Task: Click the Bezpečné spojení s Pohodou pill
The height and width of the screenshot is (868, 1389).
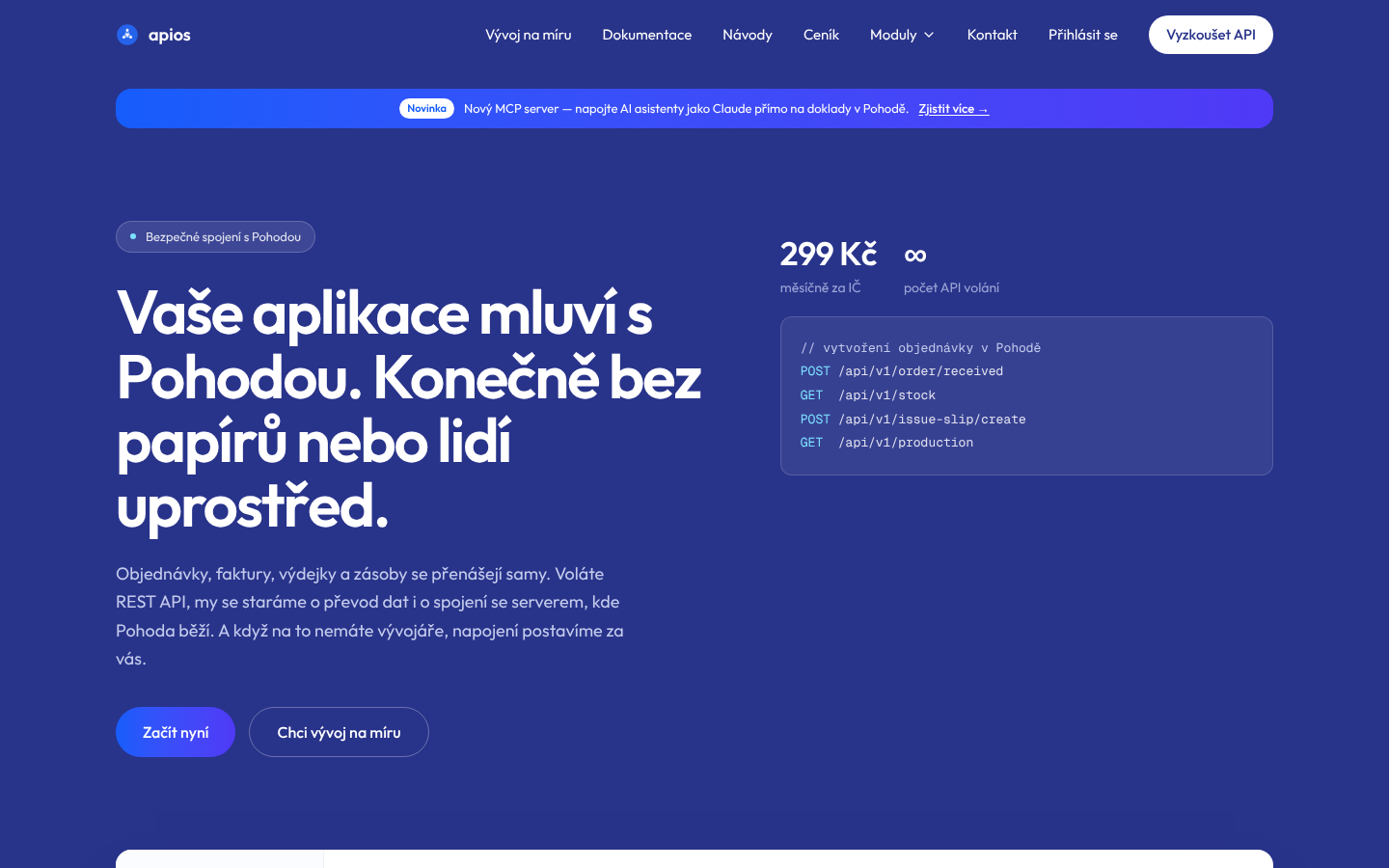Action: coord(215,237)
